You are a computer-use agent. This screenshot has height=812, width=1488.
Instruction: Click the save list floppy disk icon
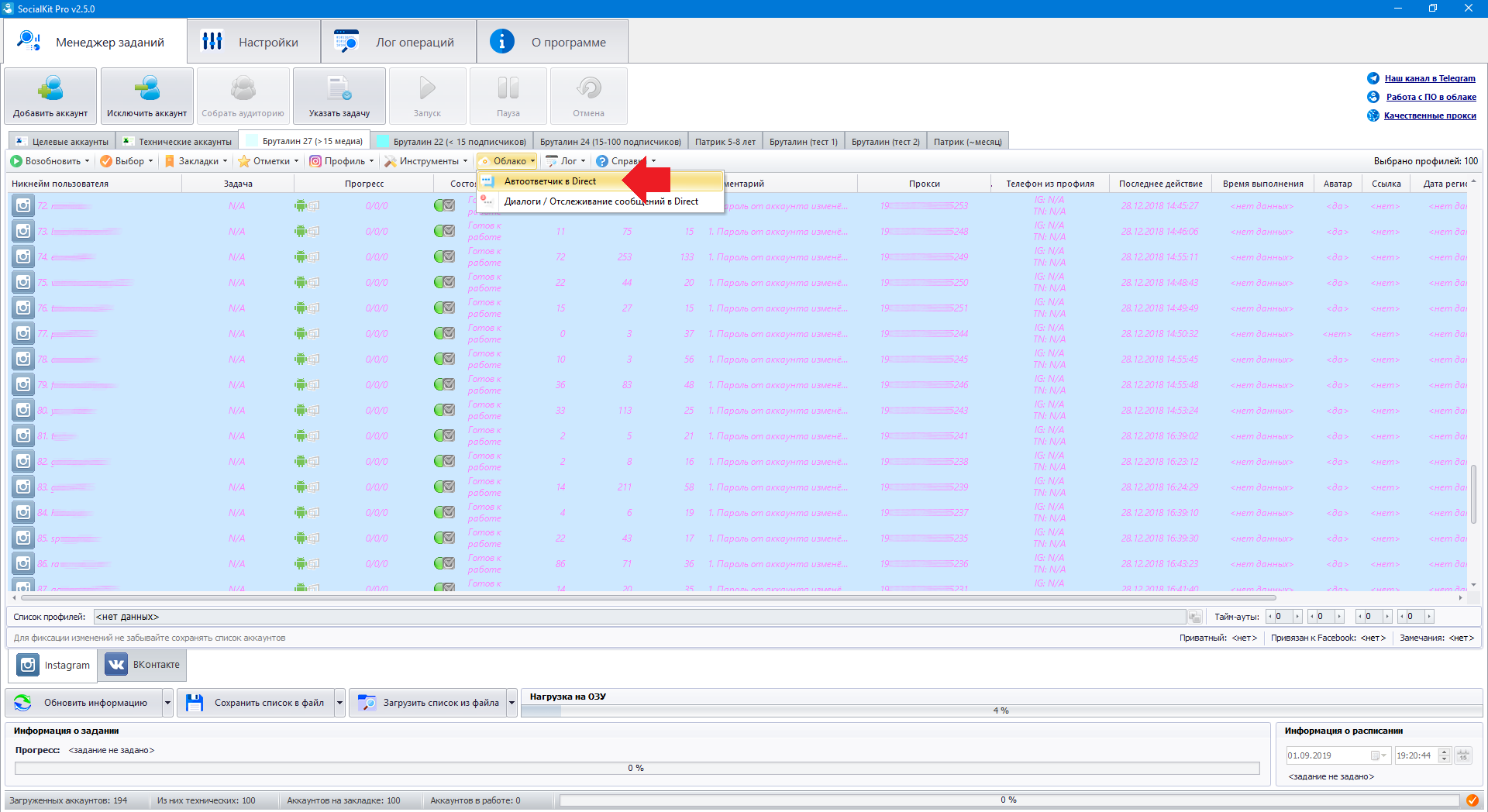pos(194,703)
